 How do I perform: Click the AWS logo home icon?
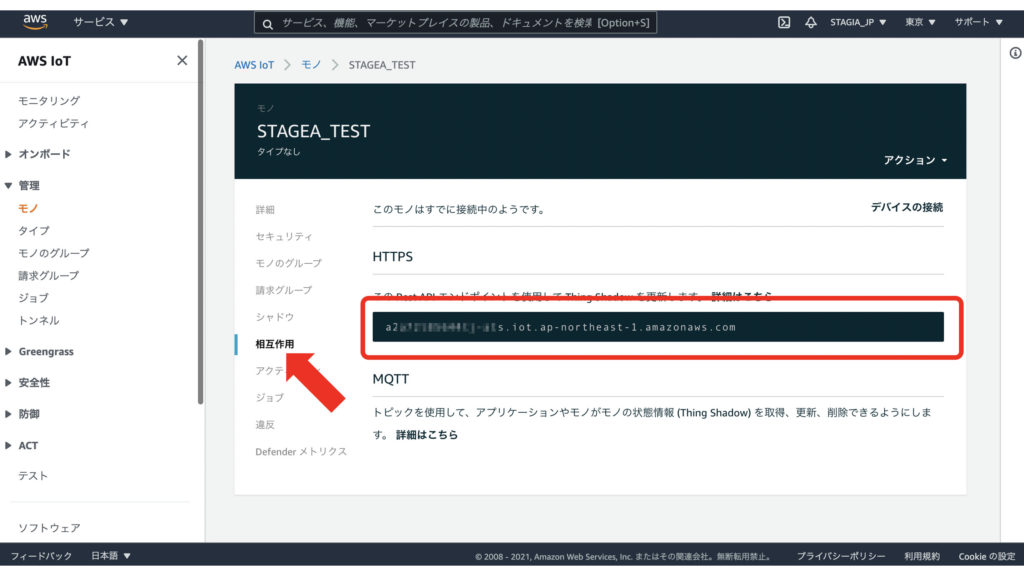pos(34,21)
